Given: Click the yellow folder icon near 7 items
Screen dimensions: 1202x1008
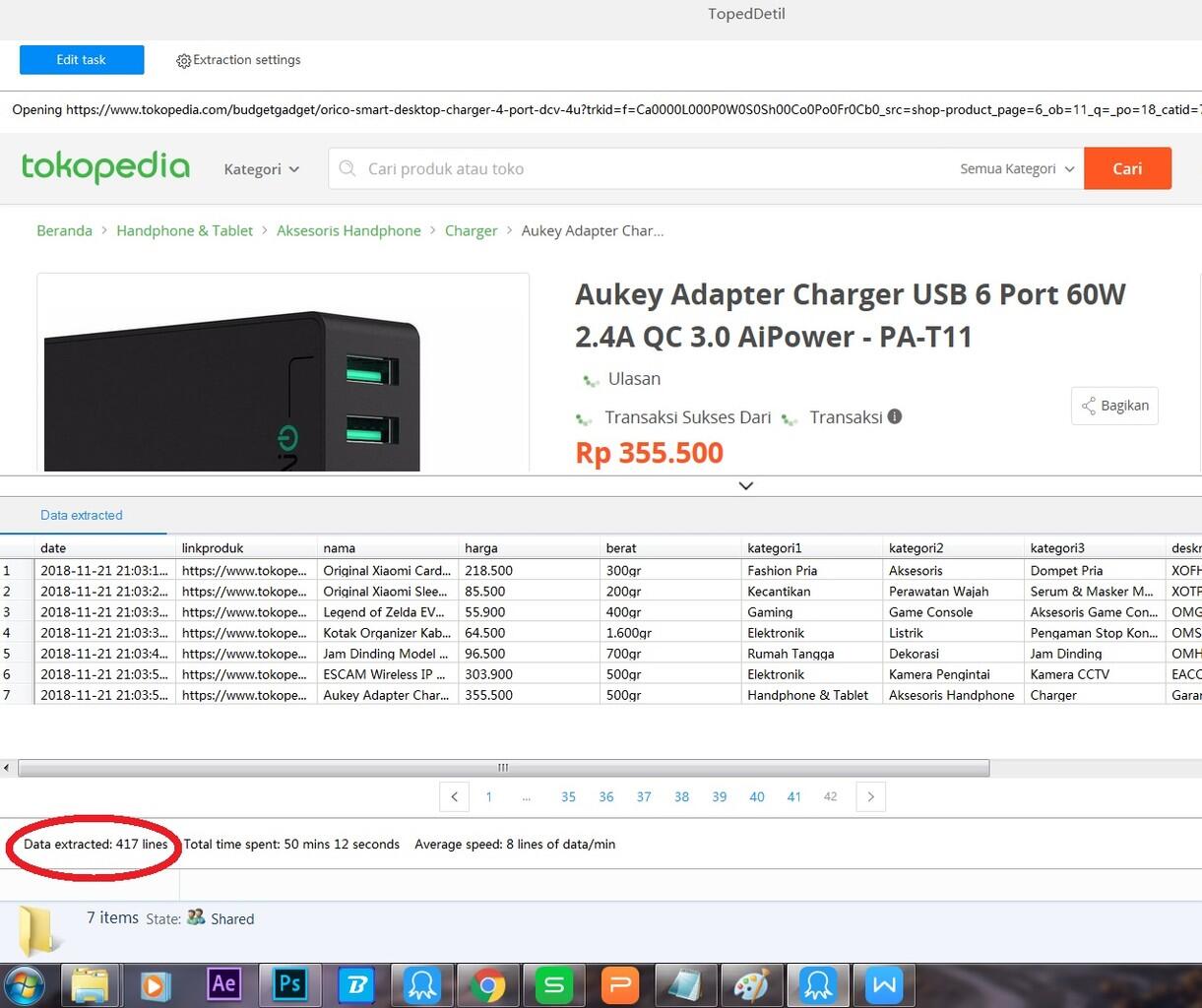Looking at the screenshot, I should (37, 929).
